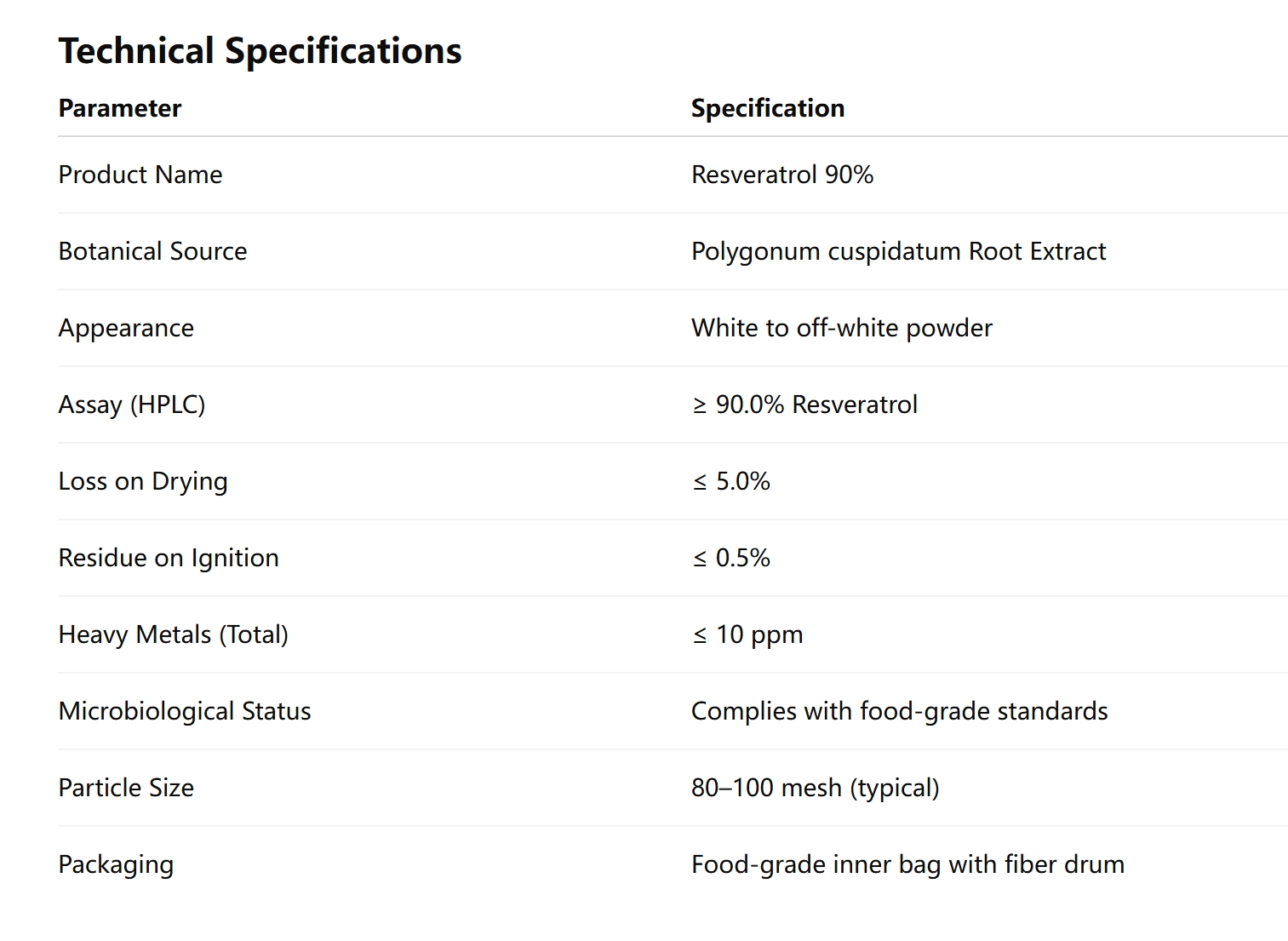Viewport: 1288px width, 941px height.
Task: Select the Resveratrol 90% value
Action: 781,175
